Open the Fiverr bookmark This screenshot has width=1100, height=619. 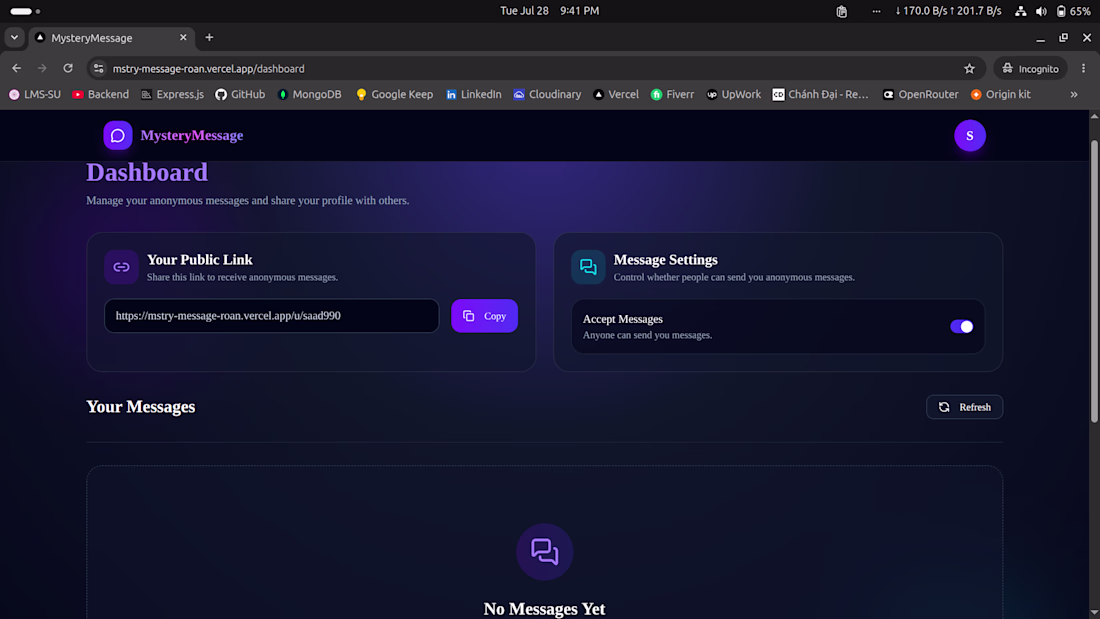tap(672, 94)
